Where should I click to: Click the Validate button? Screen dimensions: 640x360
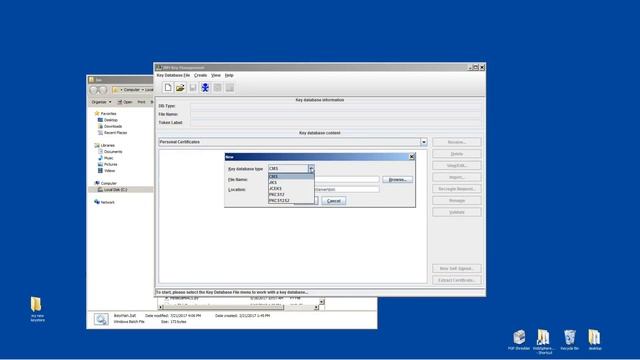click(457, 212)
